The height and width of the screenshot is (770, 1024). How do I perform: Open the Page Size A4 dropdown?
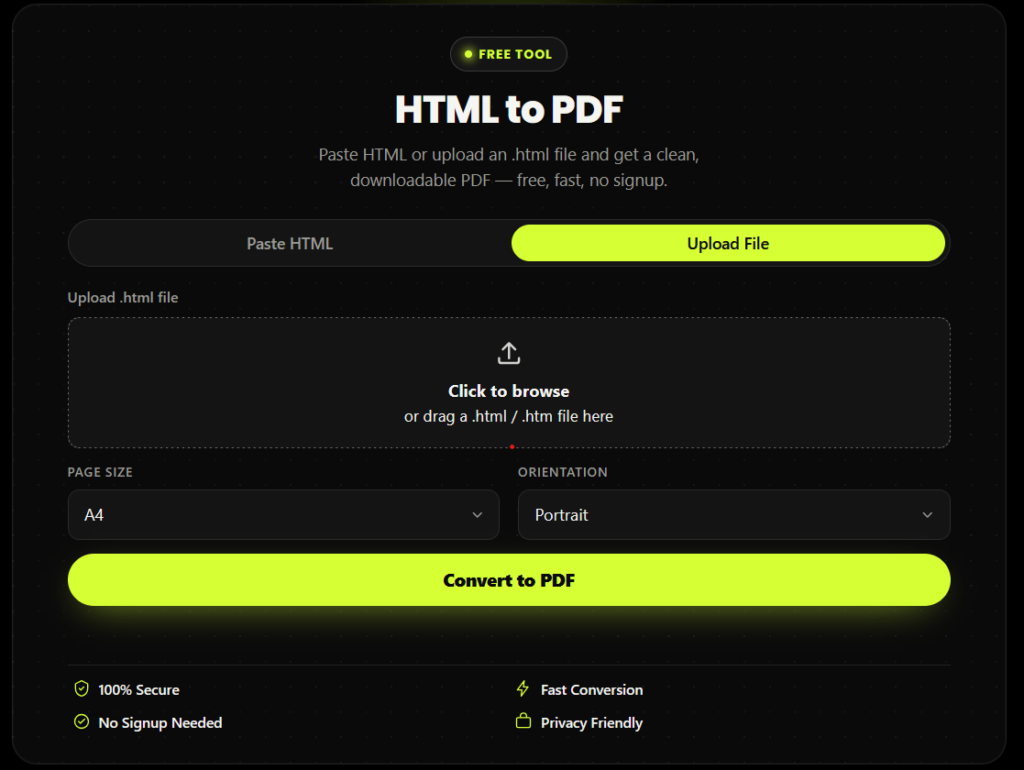[283, 515]
